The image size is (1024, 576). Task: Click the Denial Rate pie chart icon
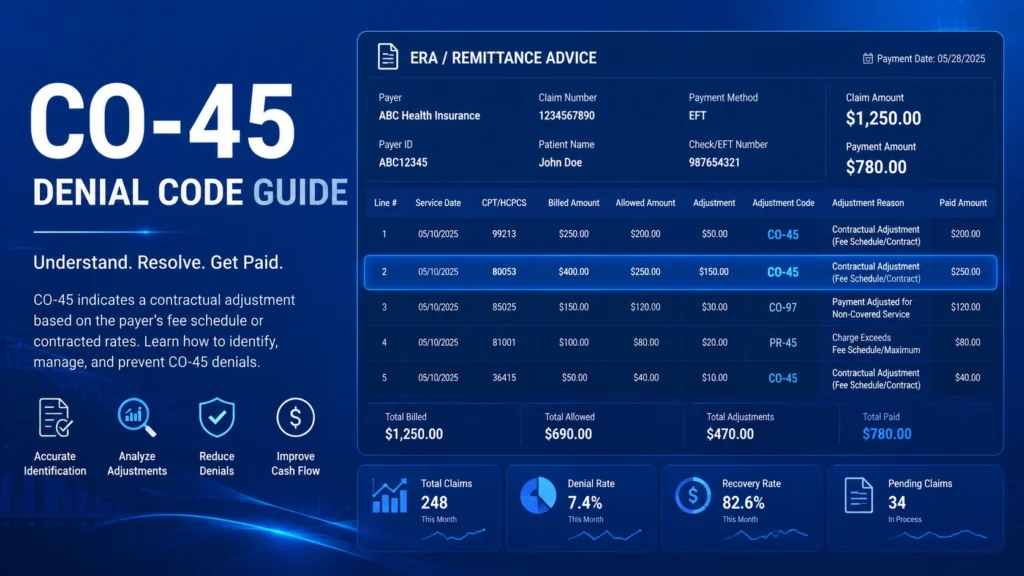pyautogui.click(x=538, y=495)
